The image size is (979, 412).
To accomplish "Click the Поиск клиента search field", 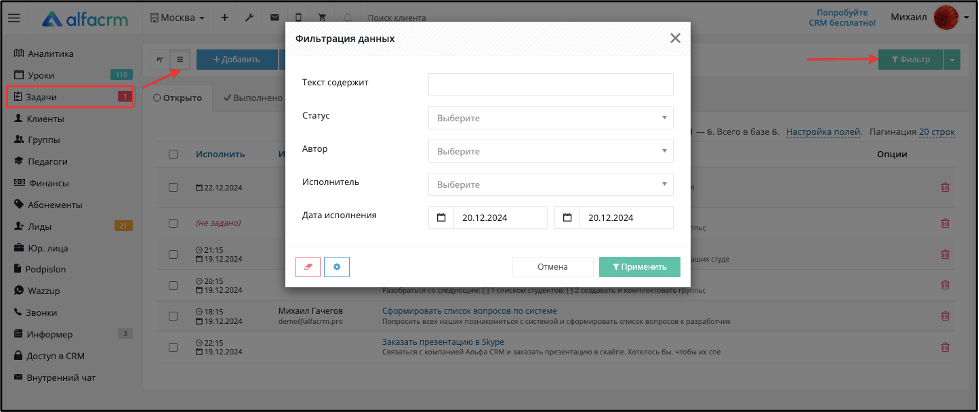I will (x=397, y=18).
